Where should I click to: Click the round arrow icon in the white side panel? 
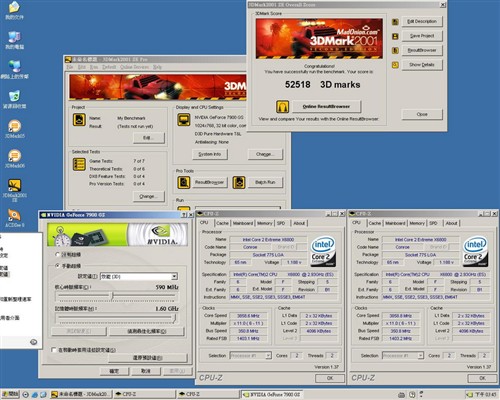click(x=33, y=342)
